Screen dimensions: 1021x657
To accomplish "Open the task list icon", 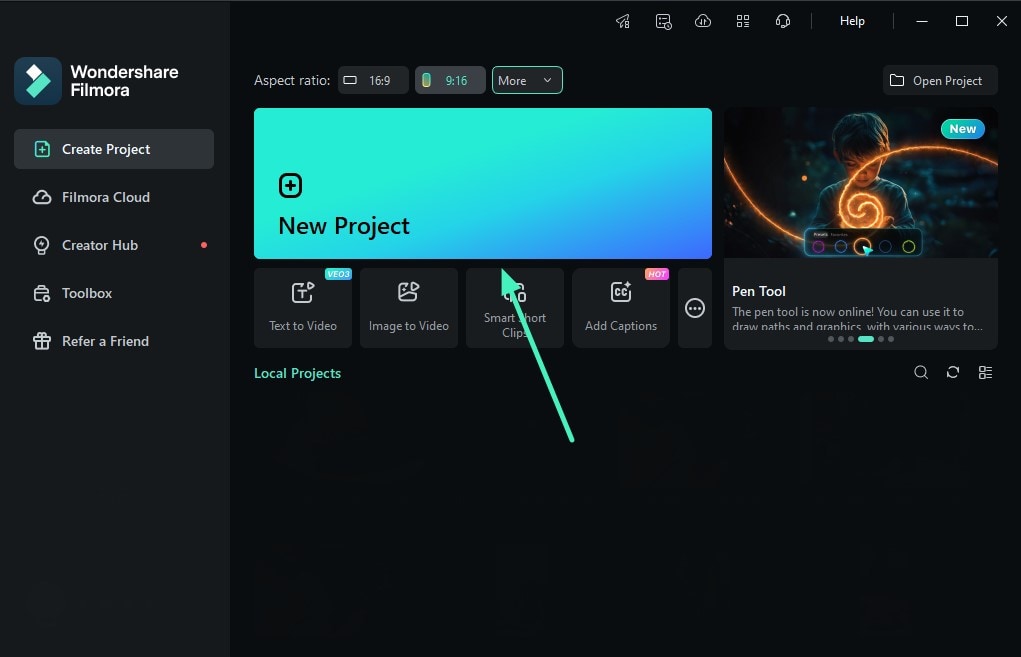I will pyautogui.click(x=663, y=20).
